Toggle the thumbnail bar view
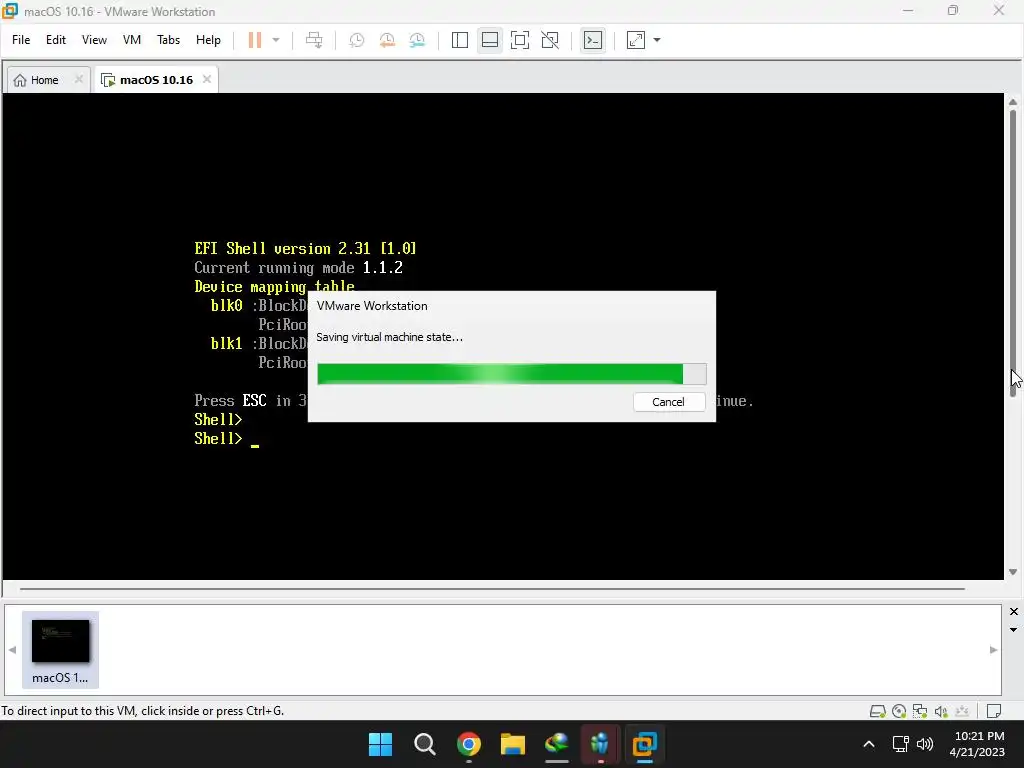Screen dimensions: 1024x768 (490, 40)
